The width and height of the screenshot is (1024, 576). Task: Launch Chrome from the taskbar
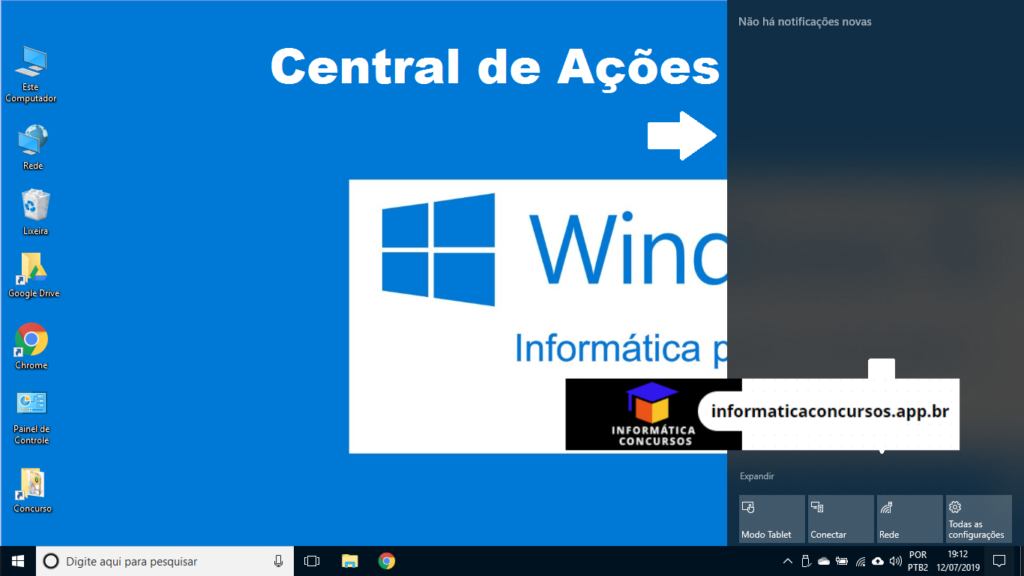point(386,561)
